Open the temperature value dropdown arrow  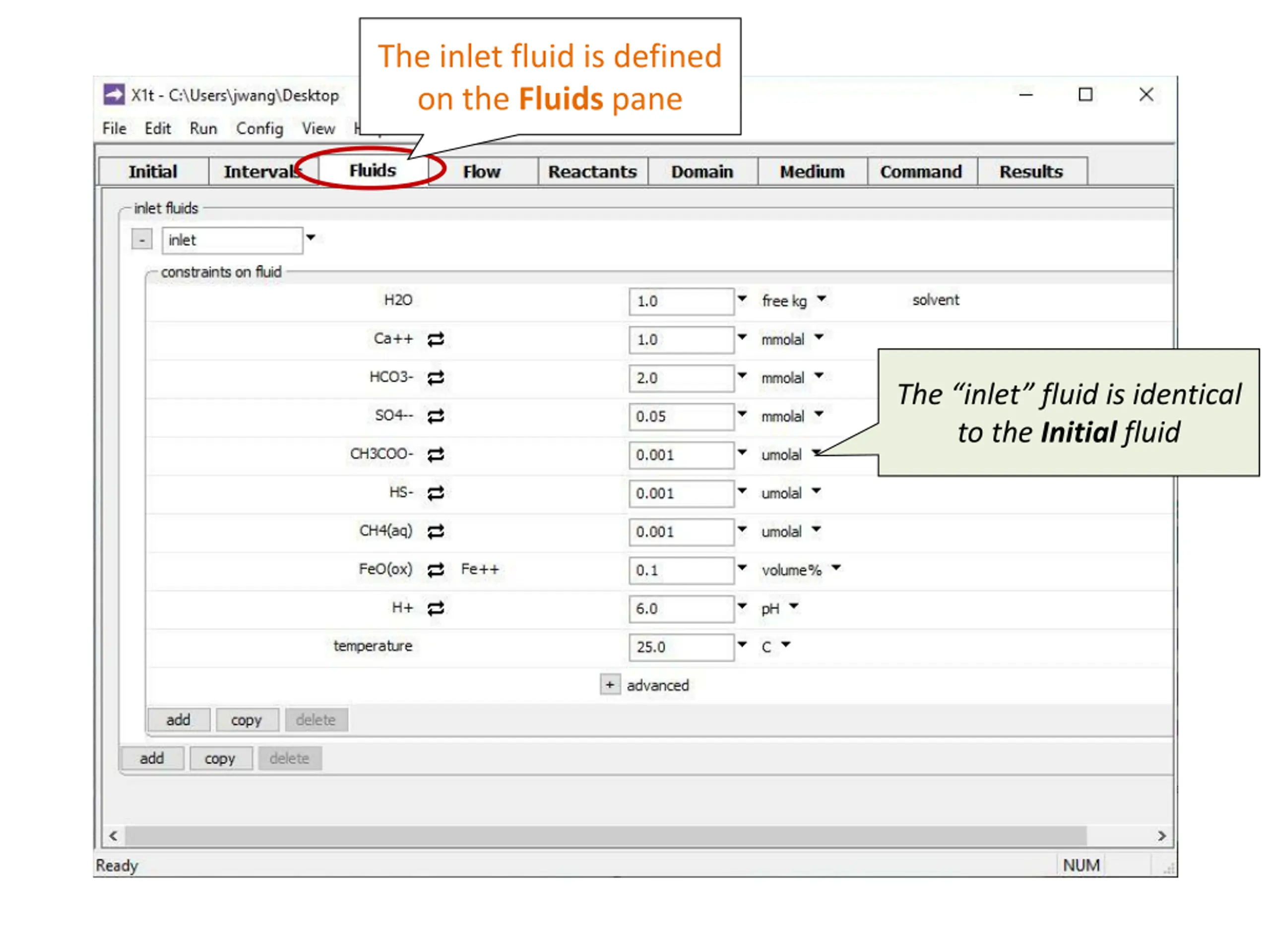point(742,645)
